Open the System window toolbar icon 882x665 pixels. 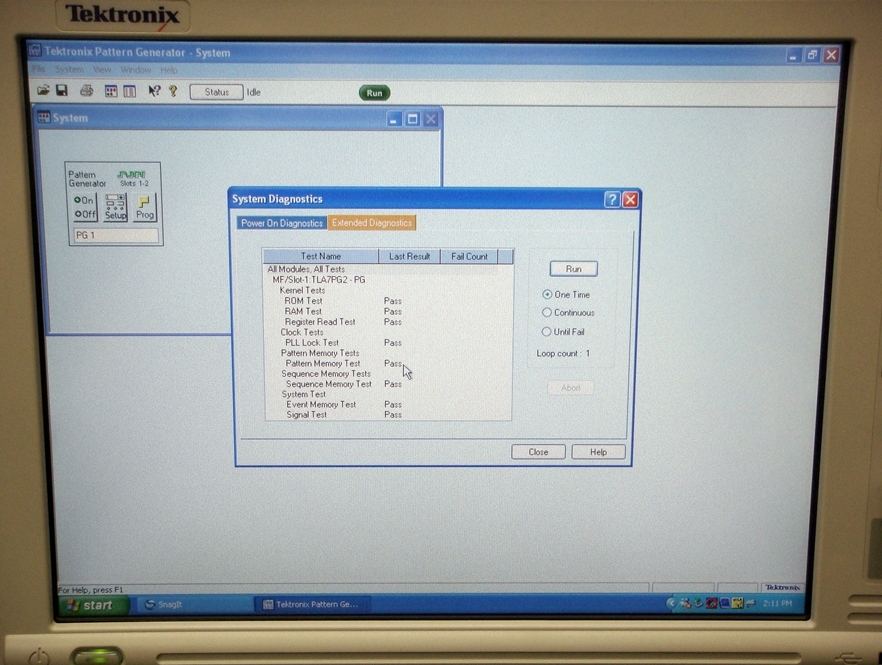(x=111, y=91)
